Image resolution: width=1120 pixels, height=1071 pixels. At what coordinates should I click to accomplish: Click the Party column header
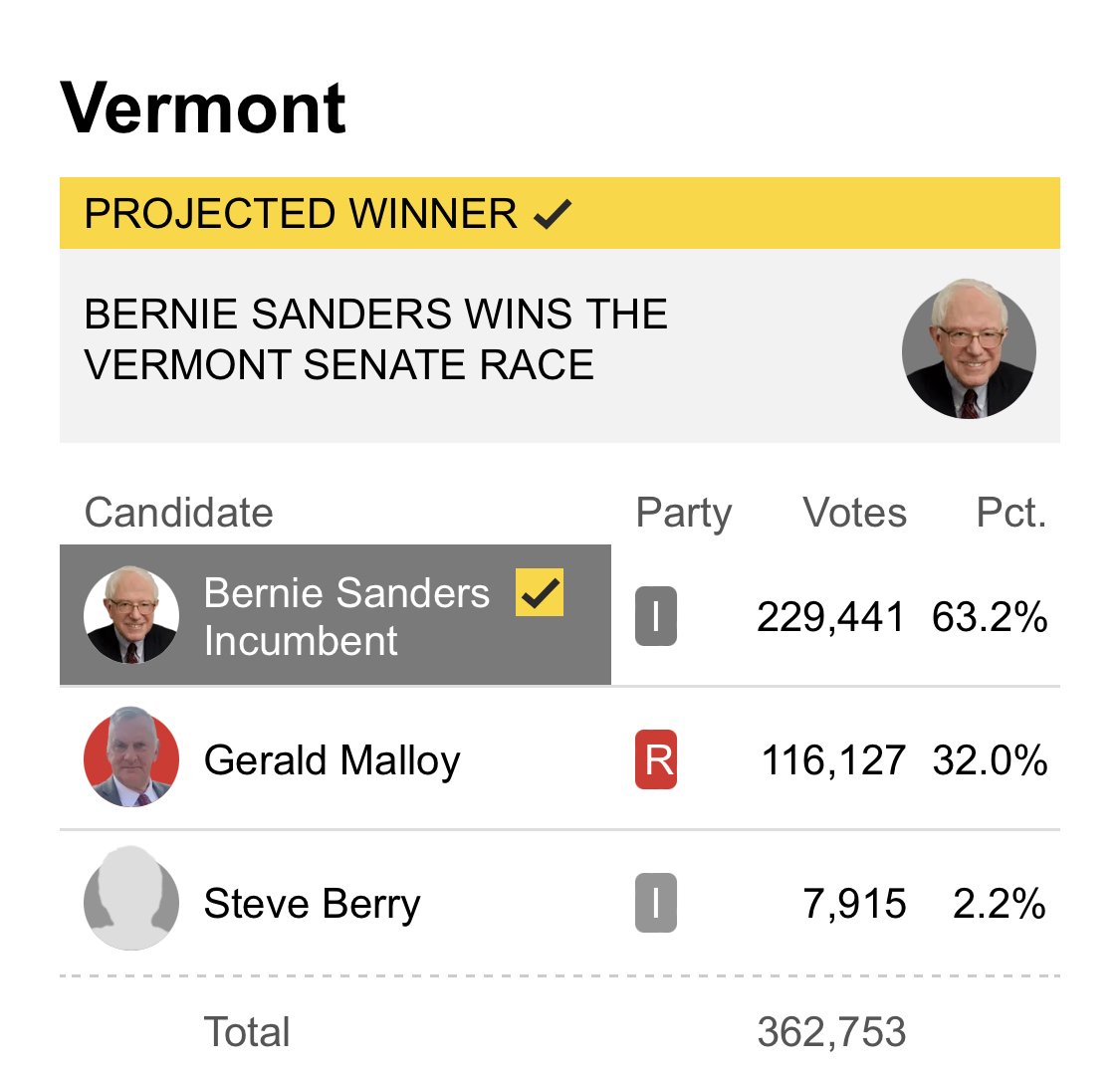(684, 514)
